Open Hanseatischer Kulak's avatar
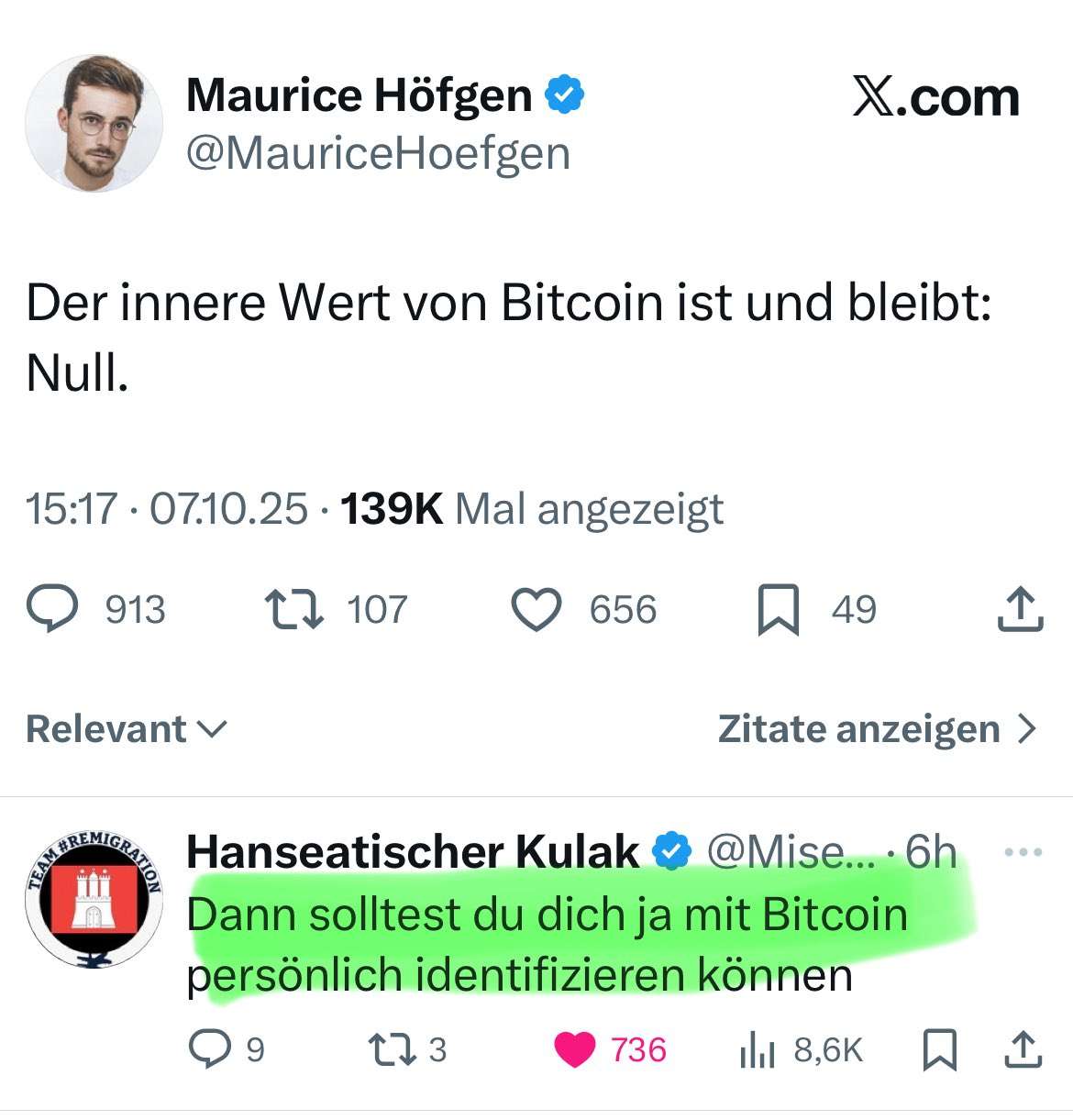 coord(94,899)
